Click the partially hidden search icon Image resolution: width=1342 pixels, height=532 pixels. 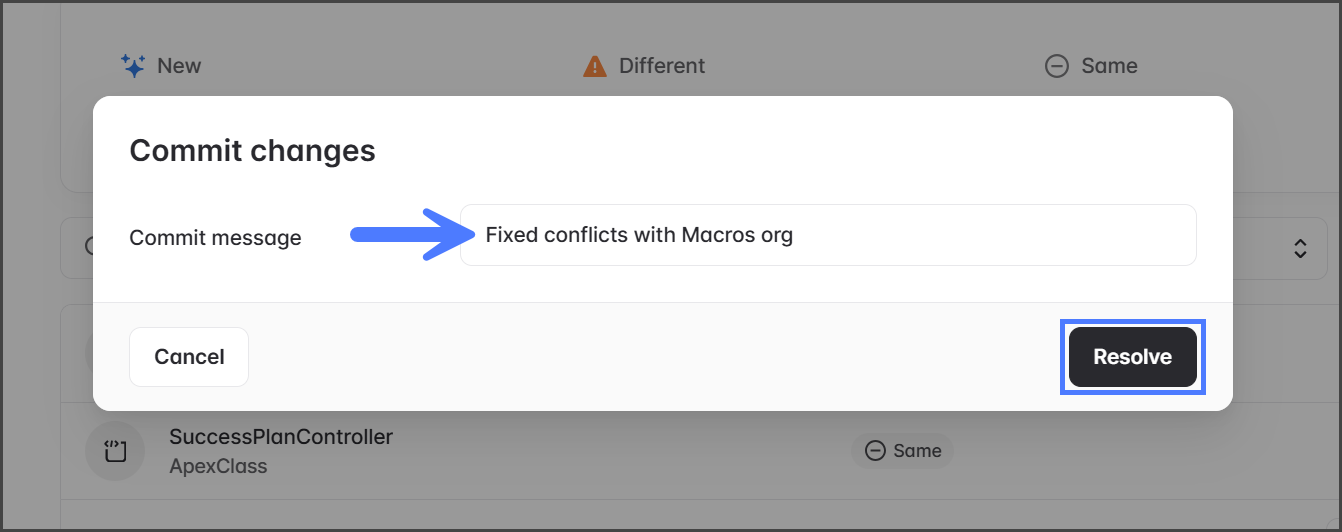(x=91, y=247)
